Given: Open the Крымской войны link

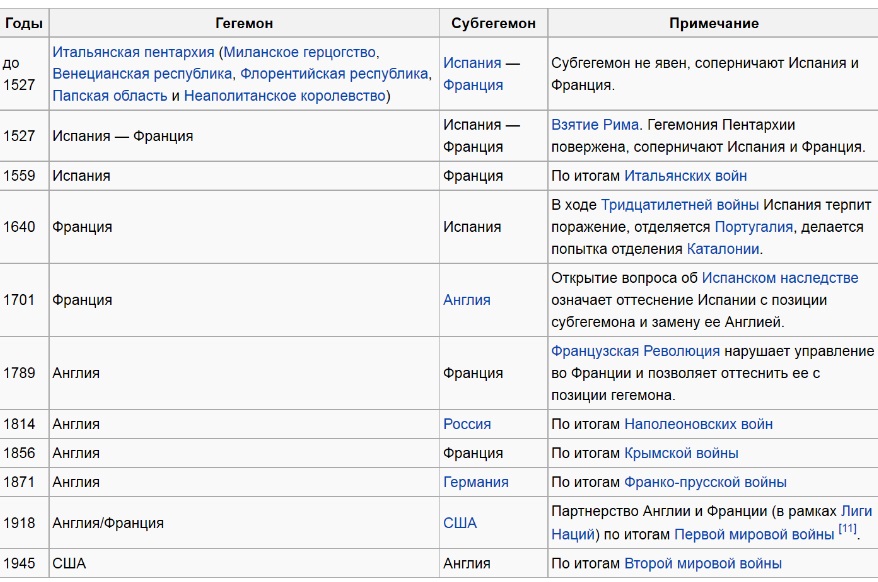Looking at the screenshot, I should pyautogui.click(x=681, y=453).
